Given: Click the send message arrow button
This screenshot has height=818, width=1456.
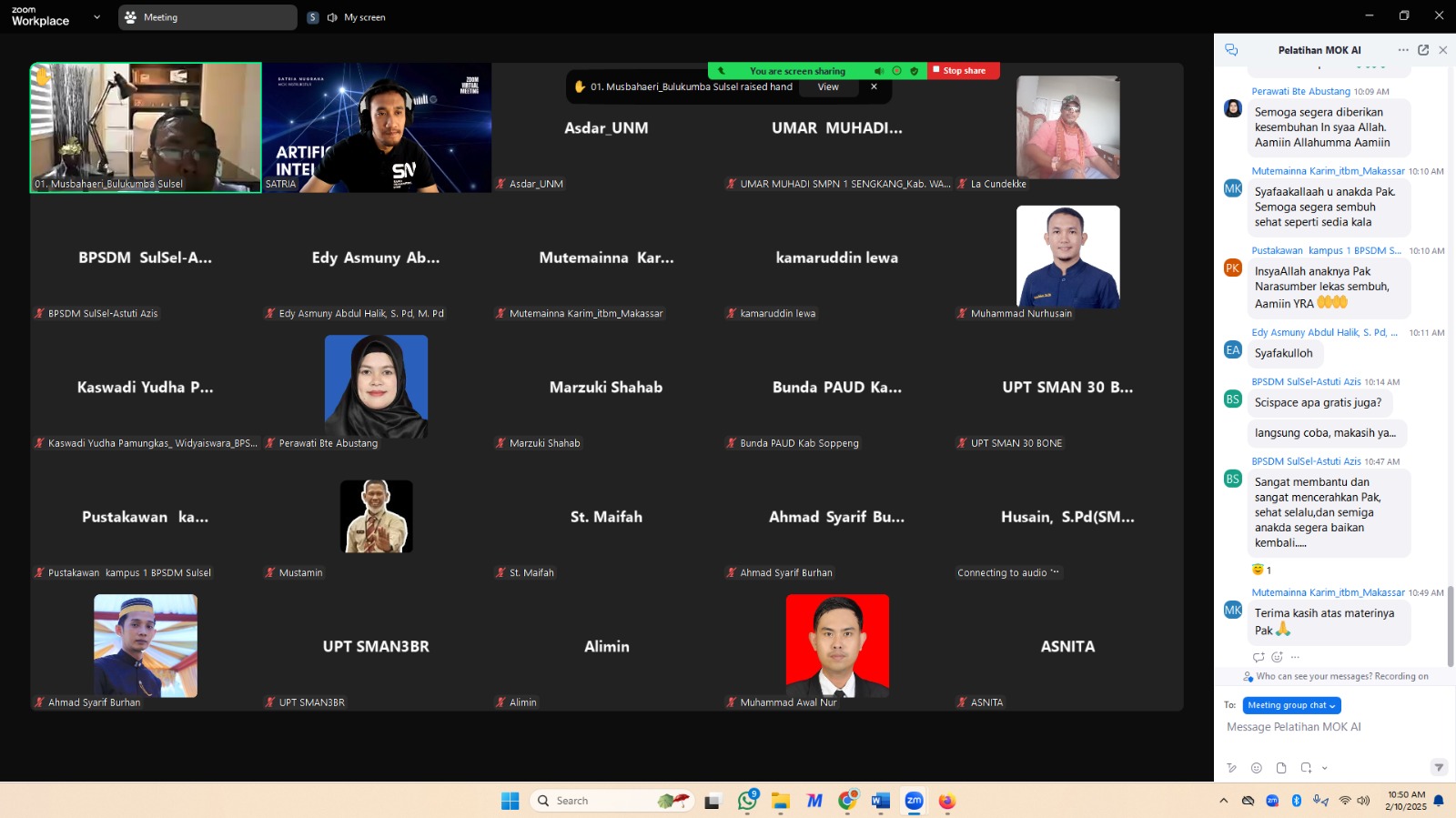Looking at the screenshot, I should [x=1439, y=767].
